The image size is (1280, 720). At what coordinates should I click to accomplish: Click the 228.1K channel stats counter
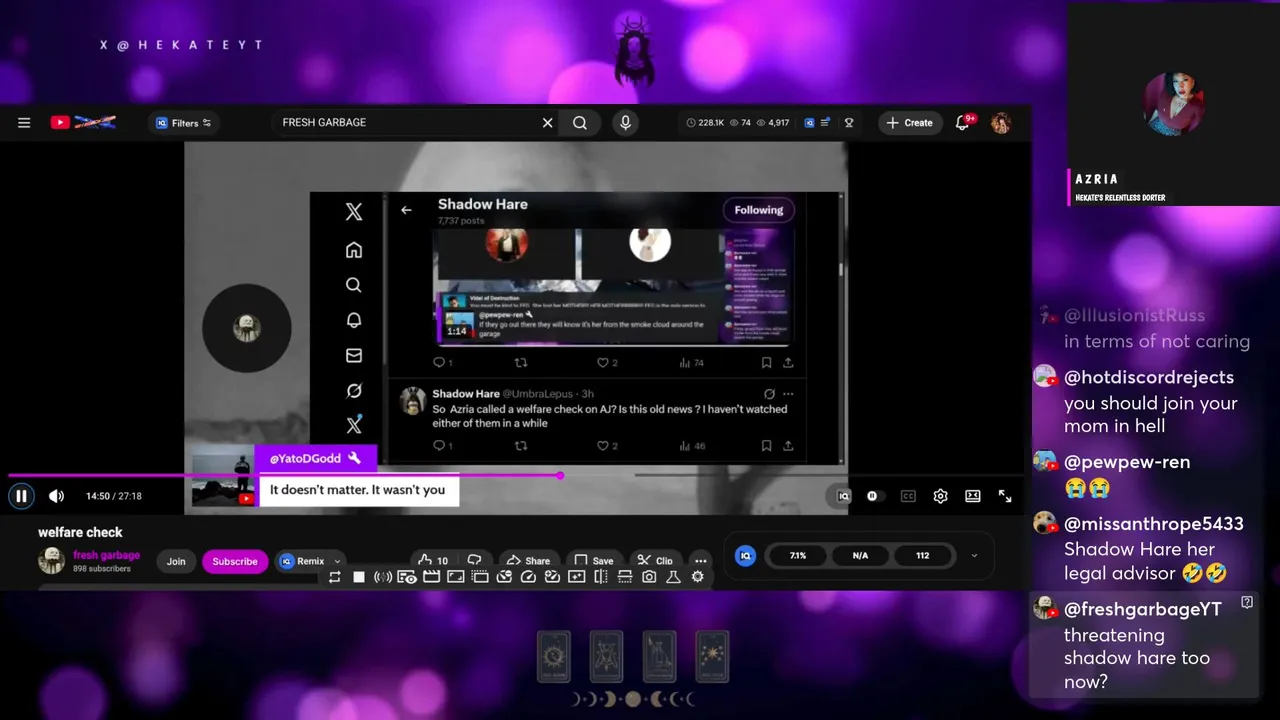click(705, 123)
